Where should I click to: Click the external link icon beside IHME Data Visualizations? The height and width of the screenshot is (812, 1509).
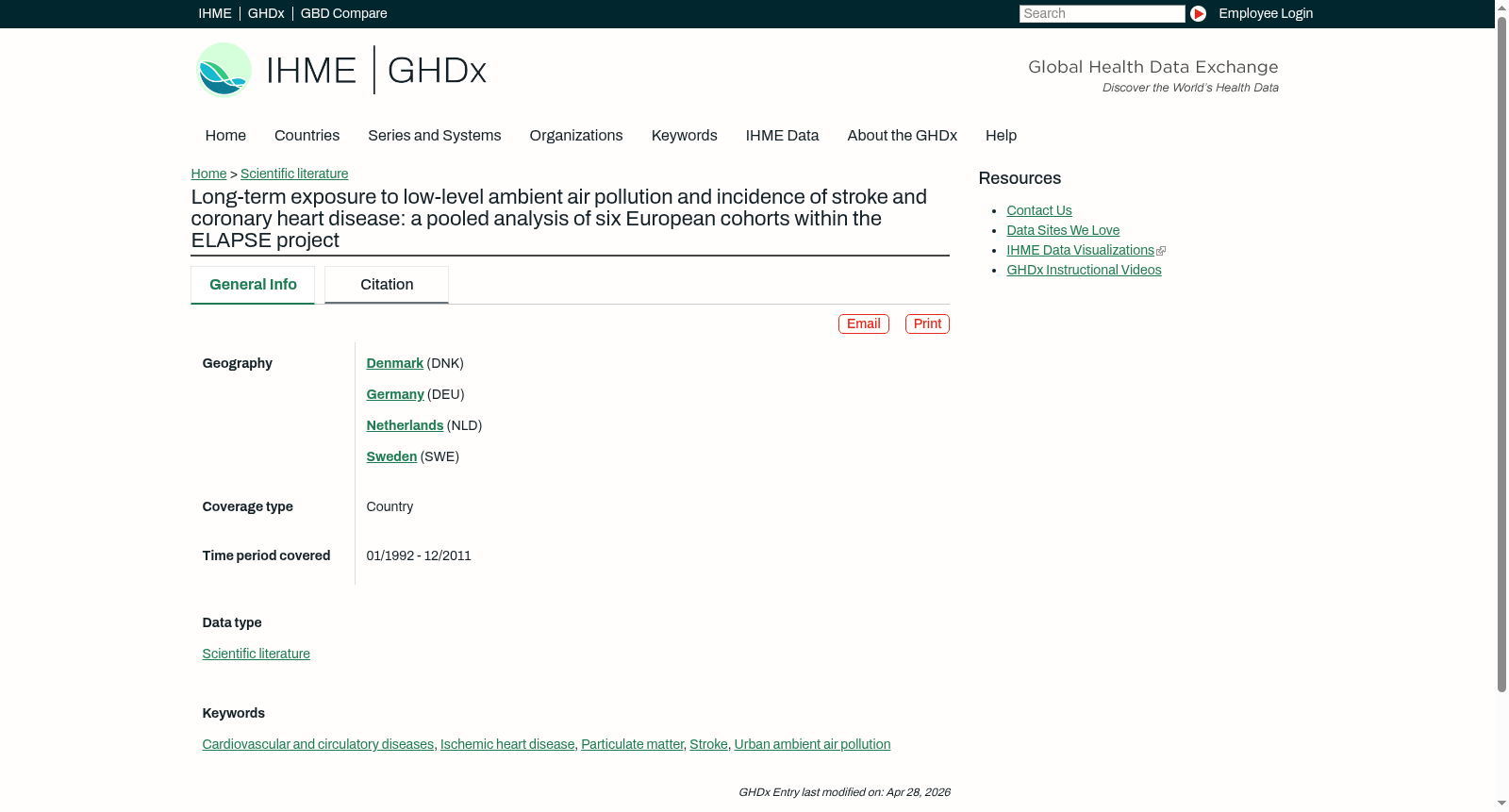point(1161,251)
